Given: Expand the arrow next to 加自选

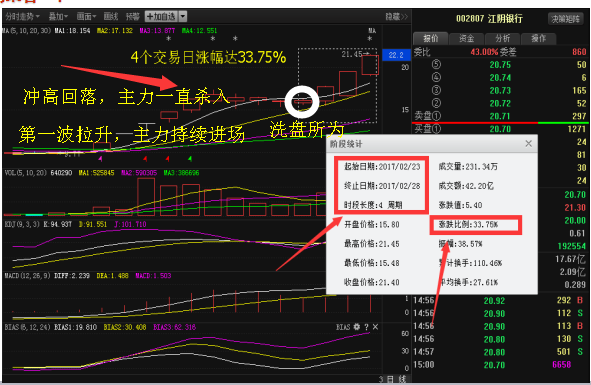Looking at the screenshot, I should tap(182, 17).
